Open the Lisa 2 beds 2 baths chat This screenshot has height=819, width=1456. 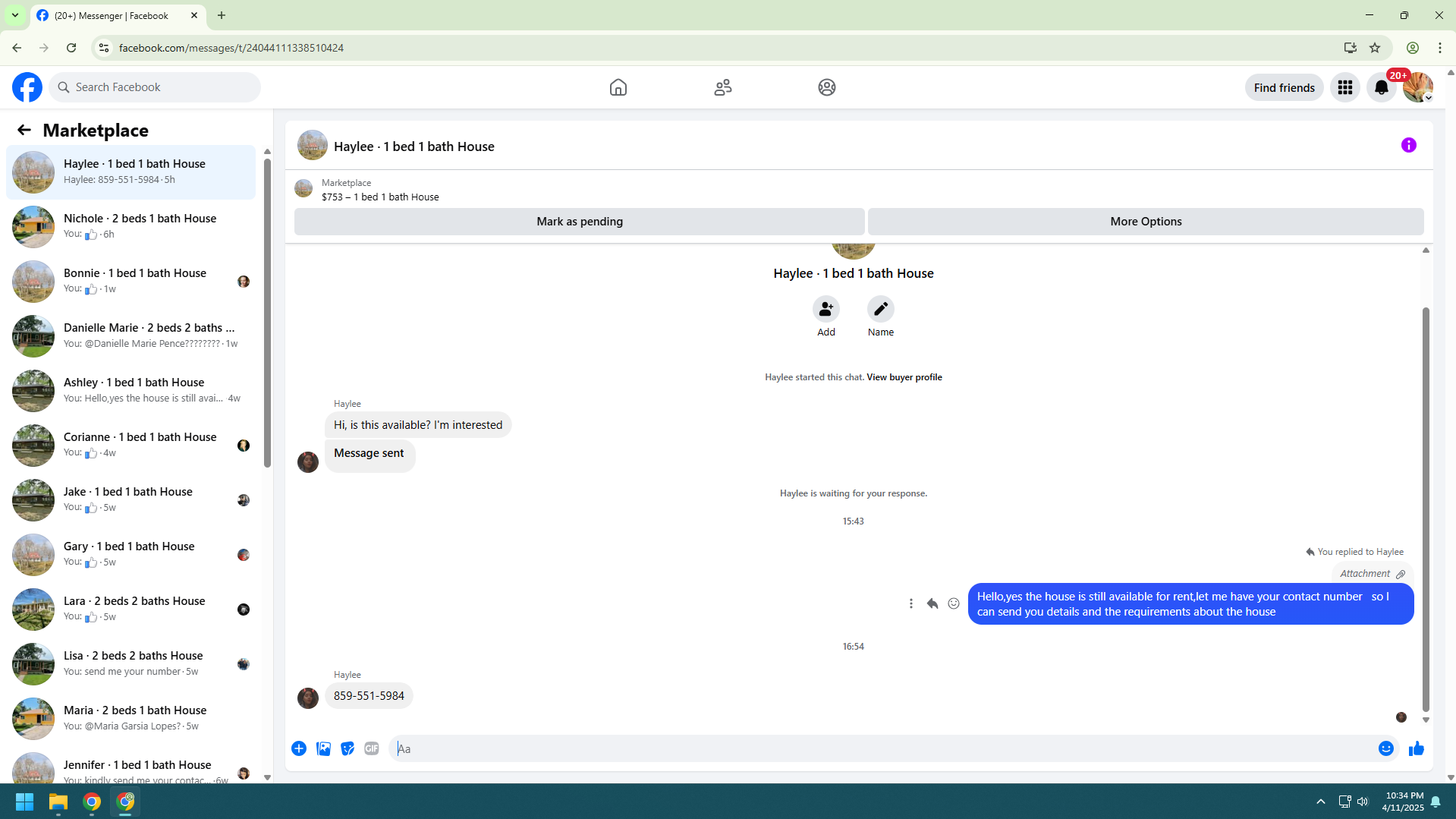[131, 664]
